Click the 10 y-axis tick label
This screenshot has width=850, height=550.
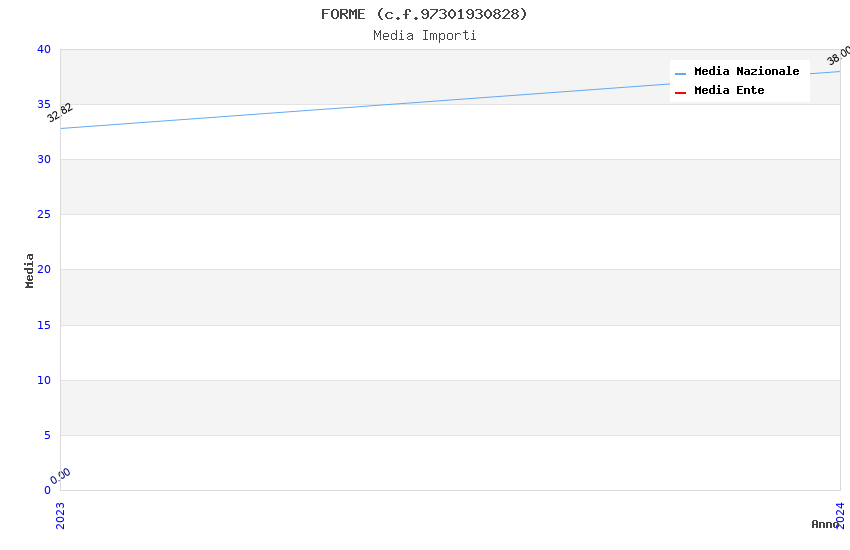click(x=44, y=380)
